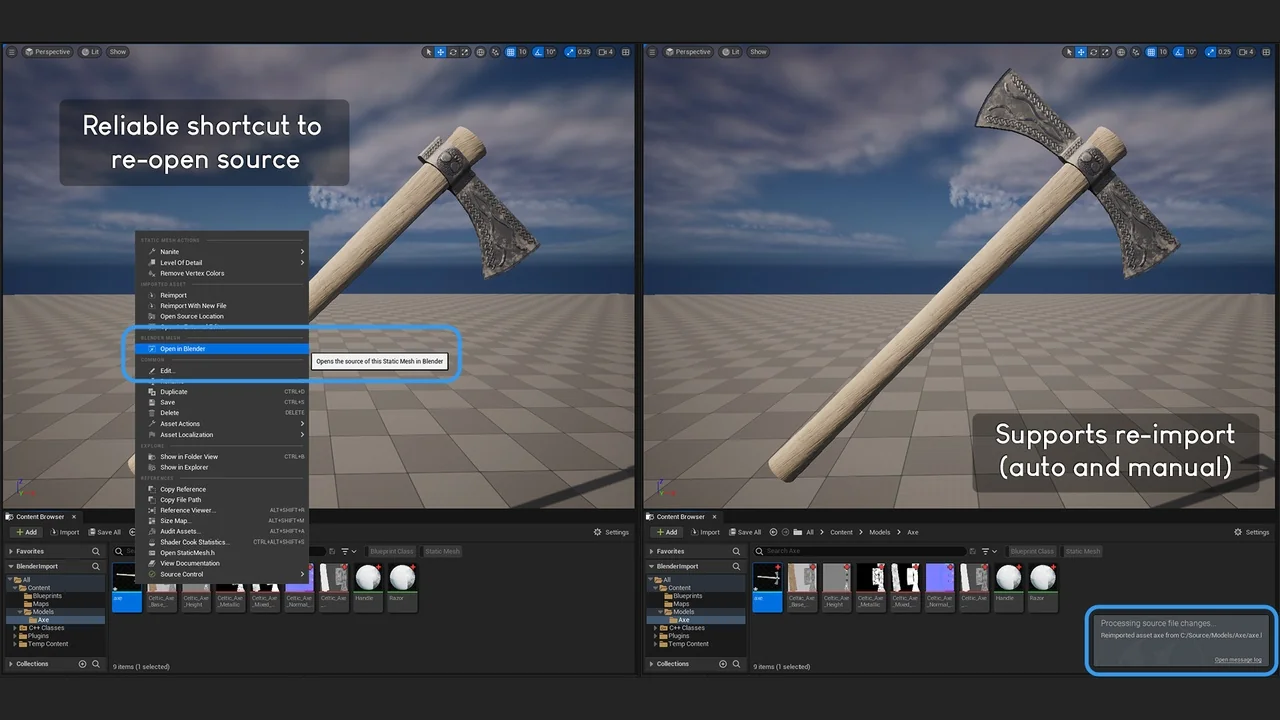This screenshot has width=1280, height=720.
Task: Activate the scale gizmo tool in left viewport
Action: (x=465, y=52)
